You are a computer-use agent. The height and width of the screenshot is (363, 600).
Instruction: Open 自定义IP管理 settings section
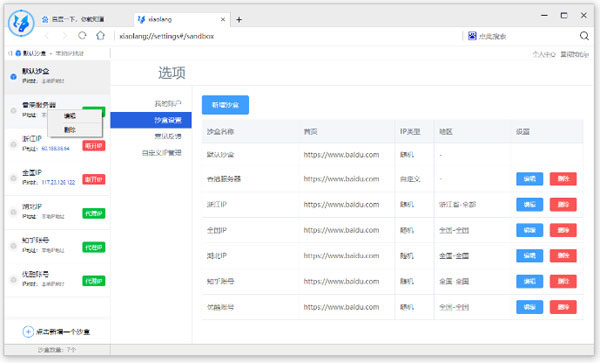[161, 153]
